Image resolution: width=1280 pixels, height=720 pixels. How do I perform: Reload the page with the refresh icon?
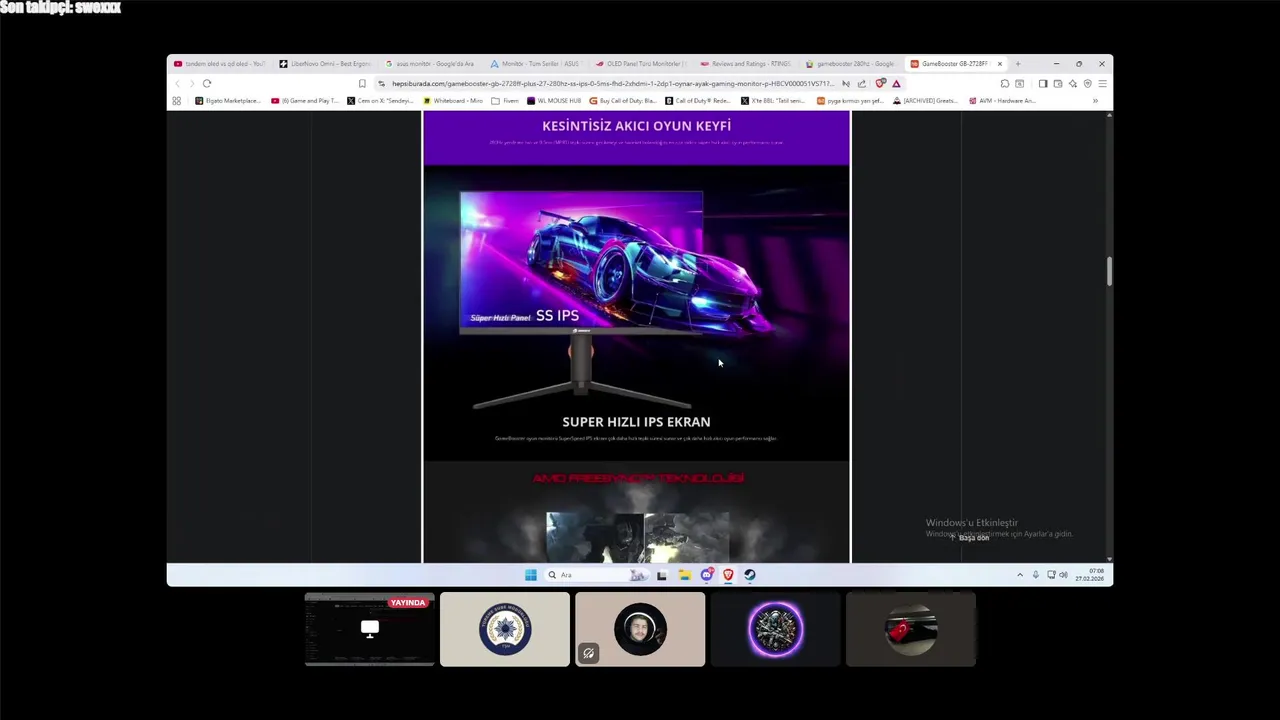207,84
